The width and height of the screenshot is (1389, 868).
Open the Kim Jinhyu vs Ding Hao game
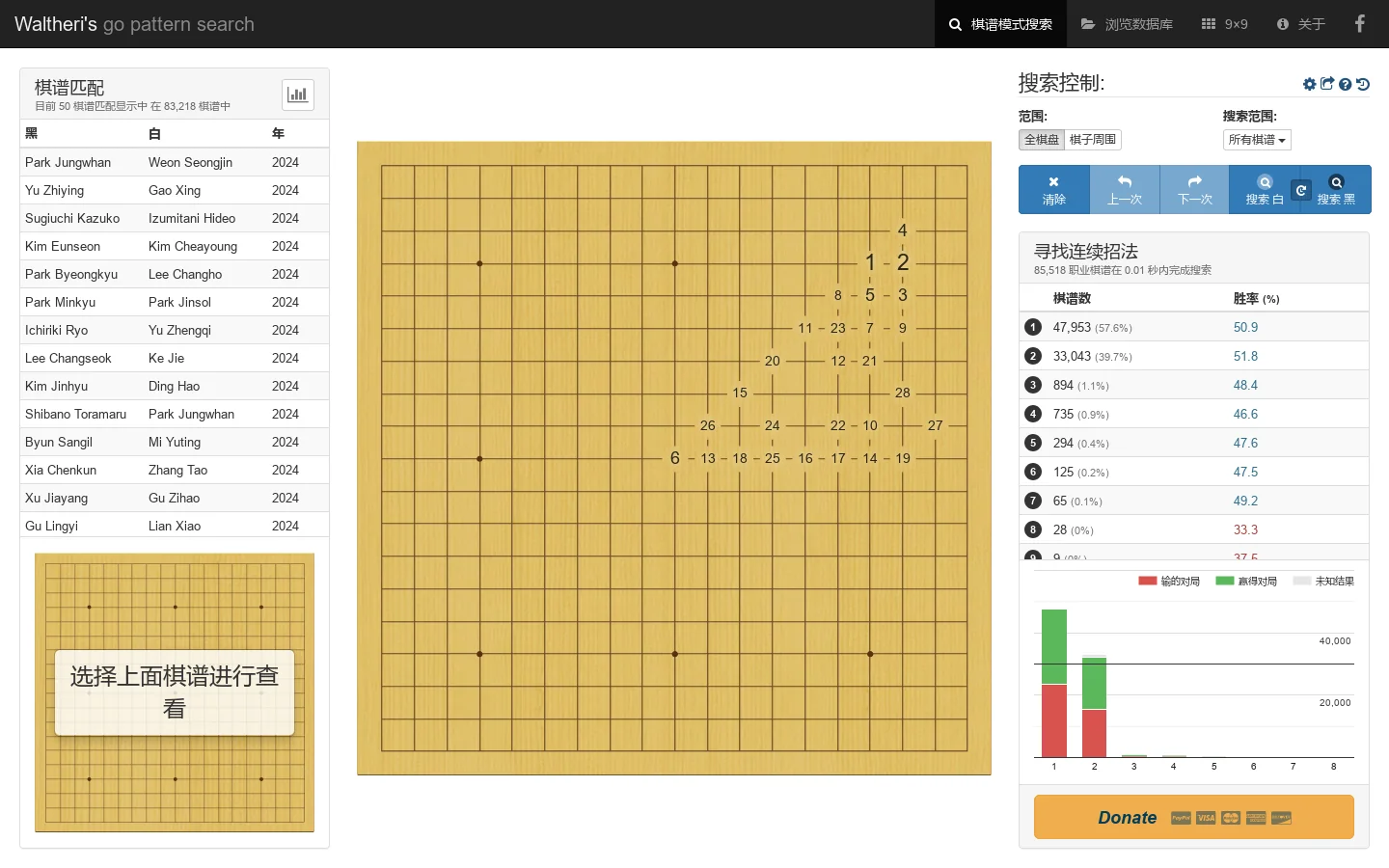pyautogui.click(x=175, y=386)
